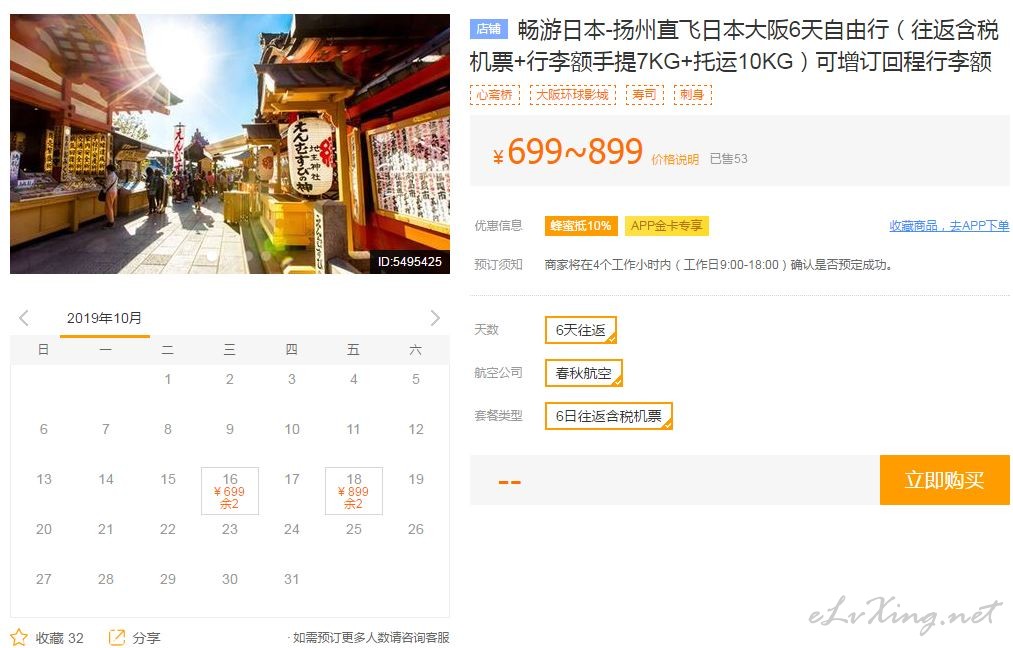Click the 已售53 sold count text
Viewport: 1013px width, 648px height.
point(729,159)
